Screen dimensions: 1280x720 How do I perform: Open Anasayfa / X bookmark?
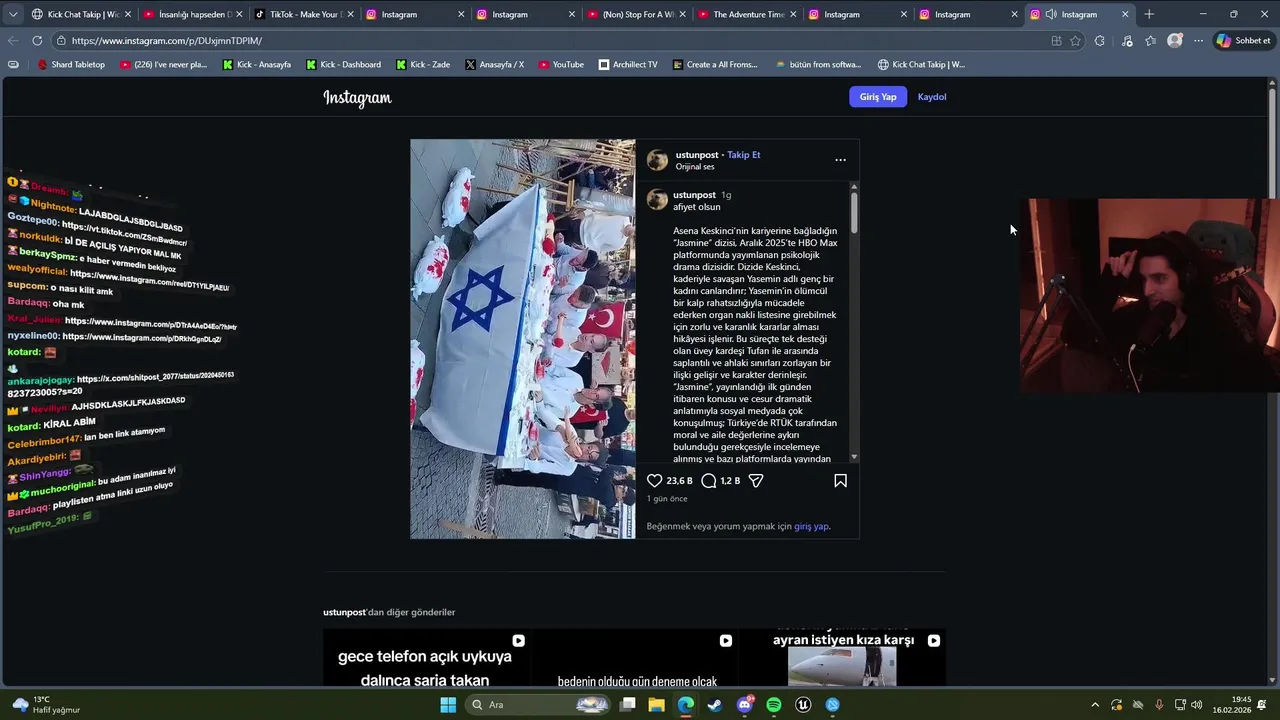tap(494, 65)
